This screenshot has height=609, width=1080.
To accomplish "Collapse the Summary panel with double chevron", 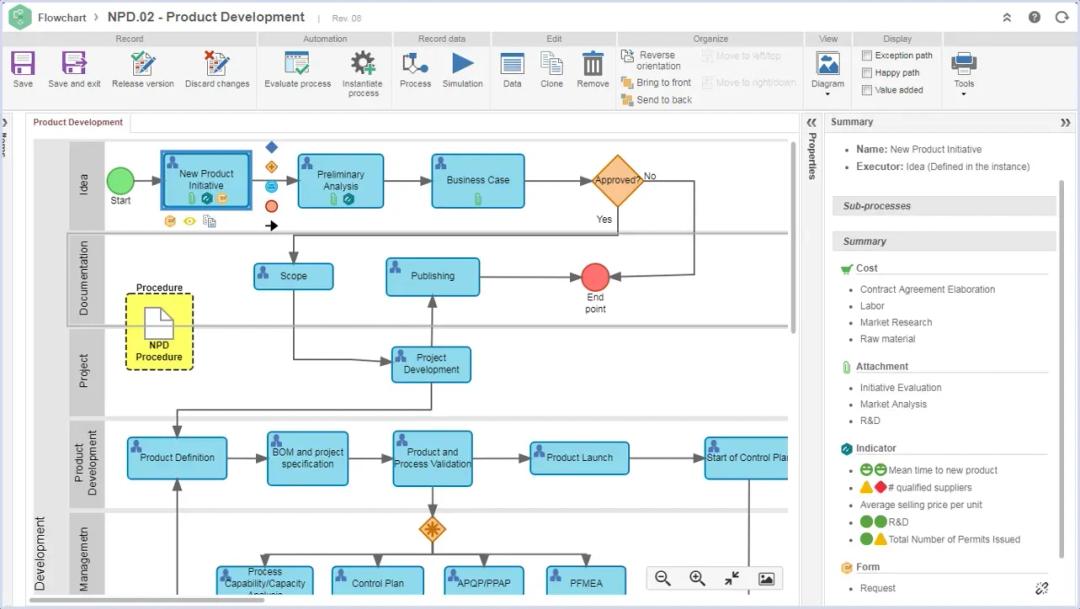I will (x=1065, y=122).
